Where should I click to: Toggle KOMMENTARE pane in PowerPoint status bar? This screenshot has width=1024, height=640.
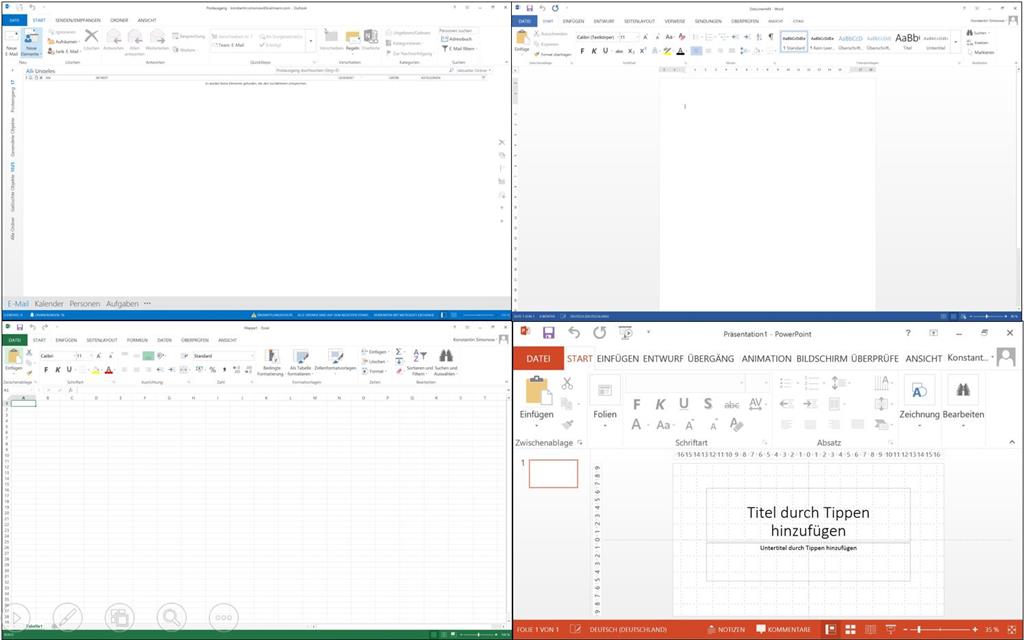(784, 630)
